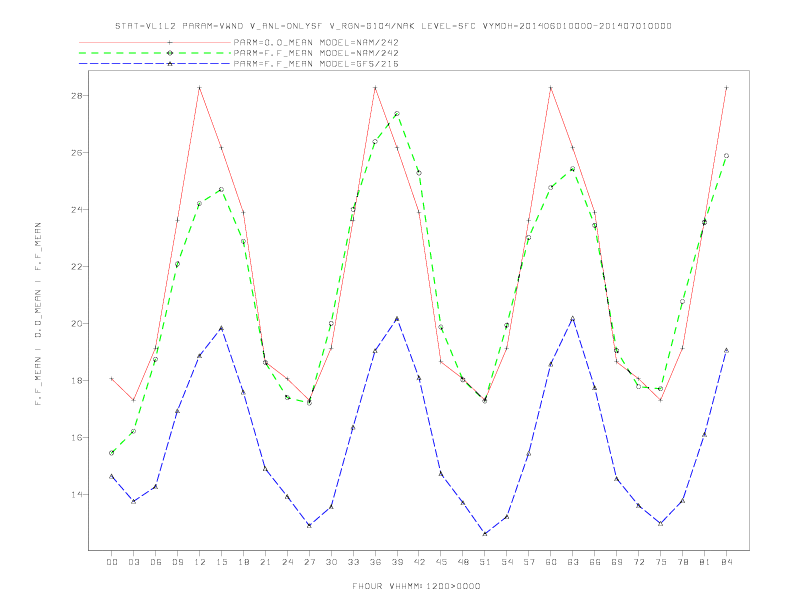The width and height of the screenshot is (792, 612).
Task: Click x-axis tick label 42
Action: (x=419, y=562)
